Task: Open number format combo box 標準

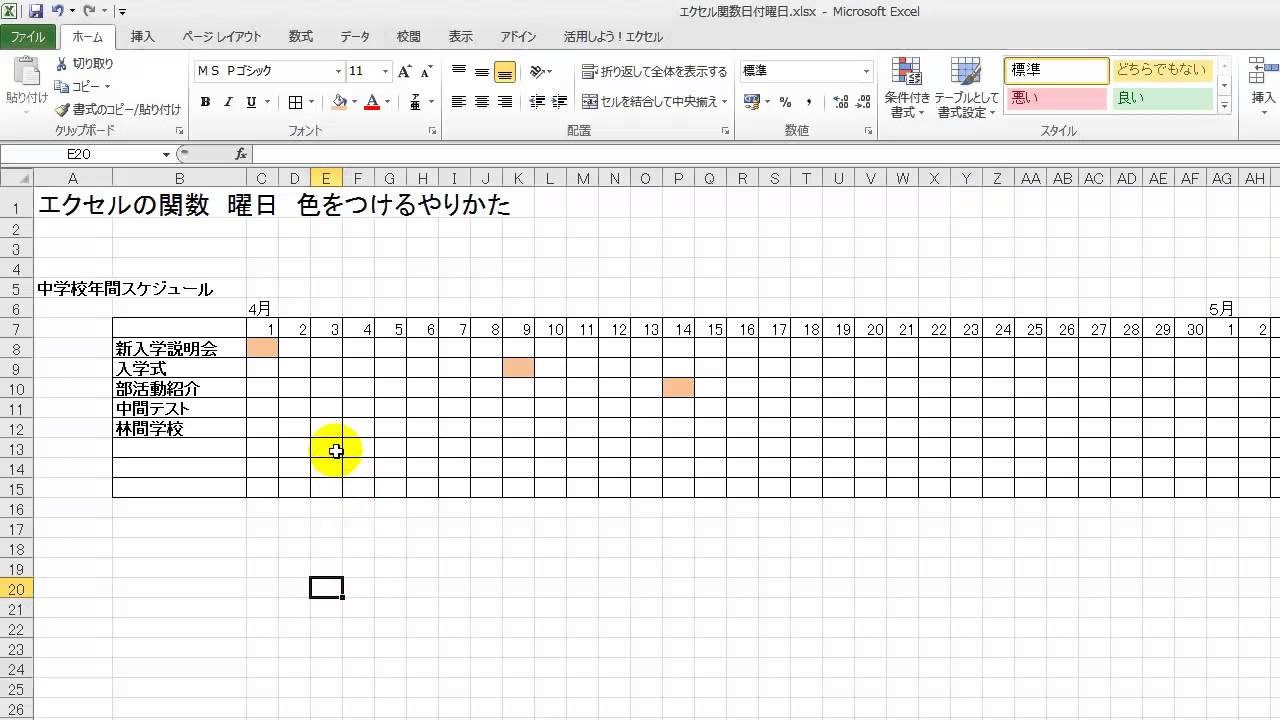Action: coord(807,72)
